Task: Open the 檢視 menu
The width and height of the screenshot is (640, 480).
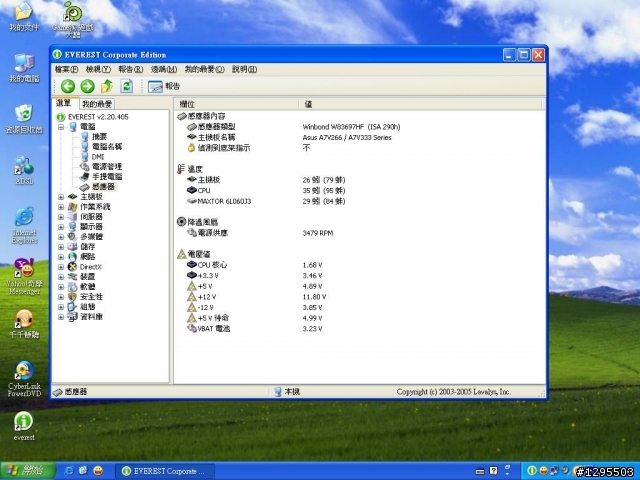Action: coord(98,69)
